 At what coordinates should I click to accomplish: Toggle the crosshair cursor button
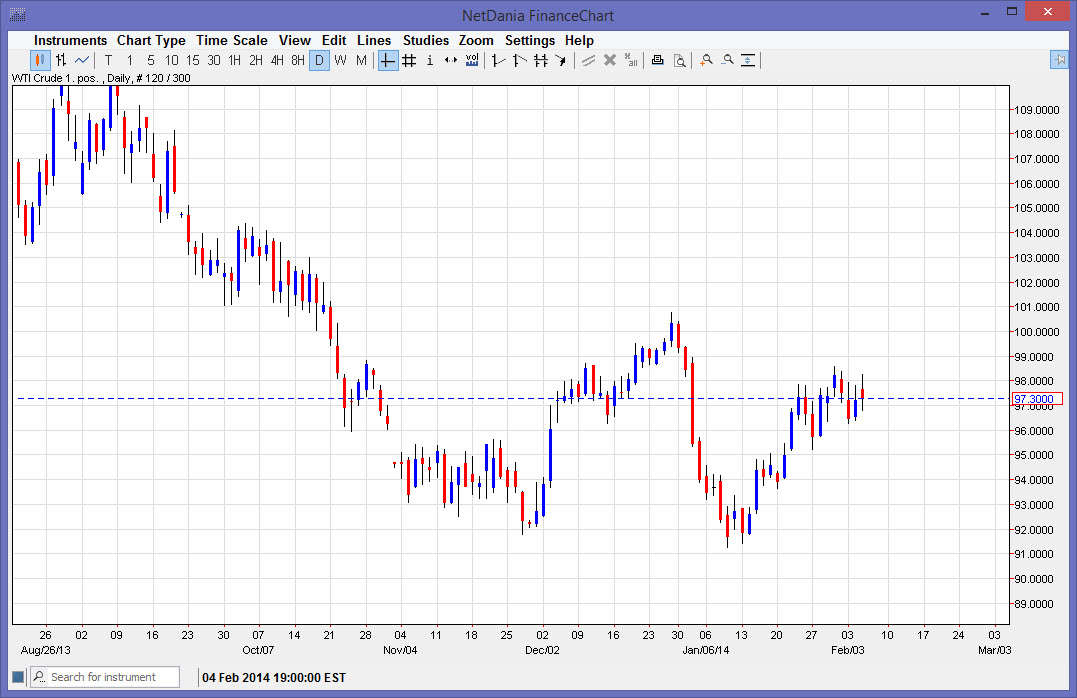[x=388, y=60]
